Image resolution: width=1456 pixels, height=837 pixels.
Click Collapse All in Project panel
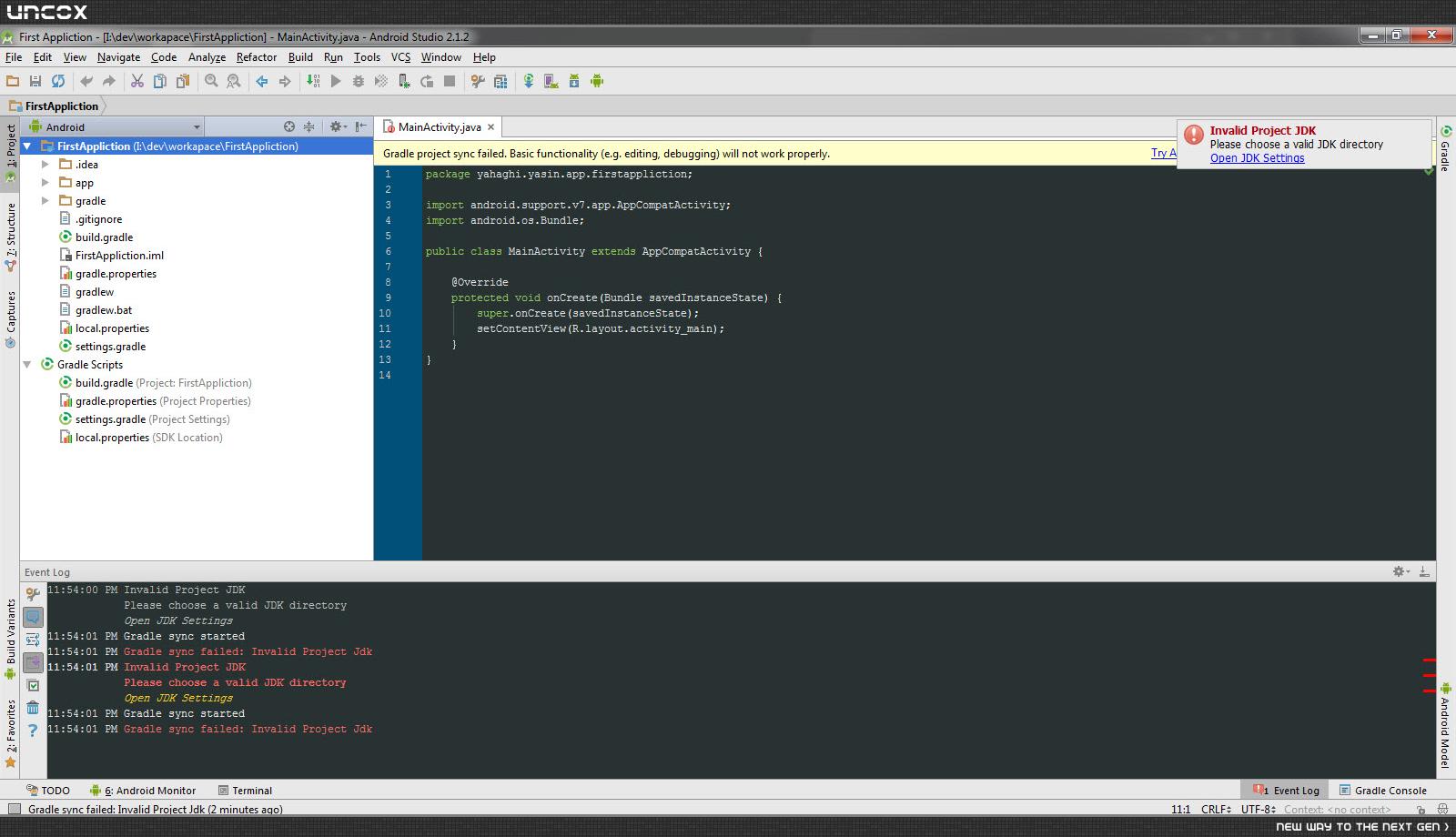pyautogui.click(x=308, y=126)
